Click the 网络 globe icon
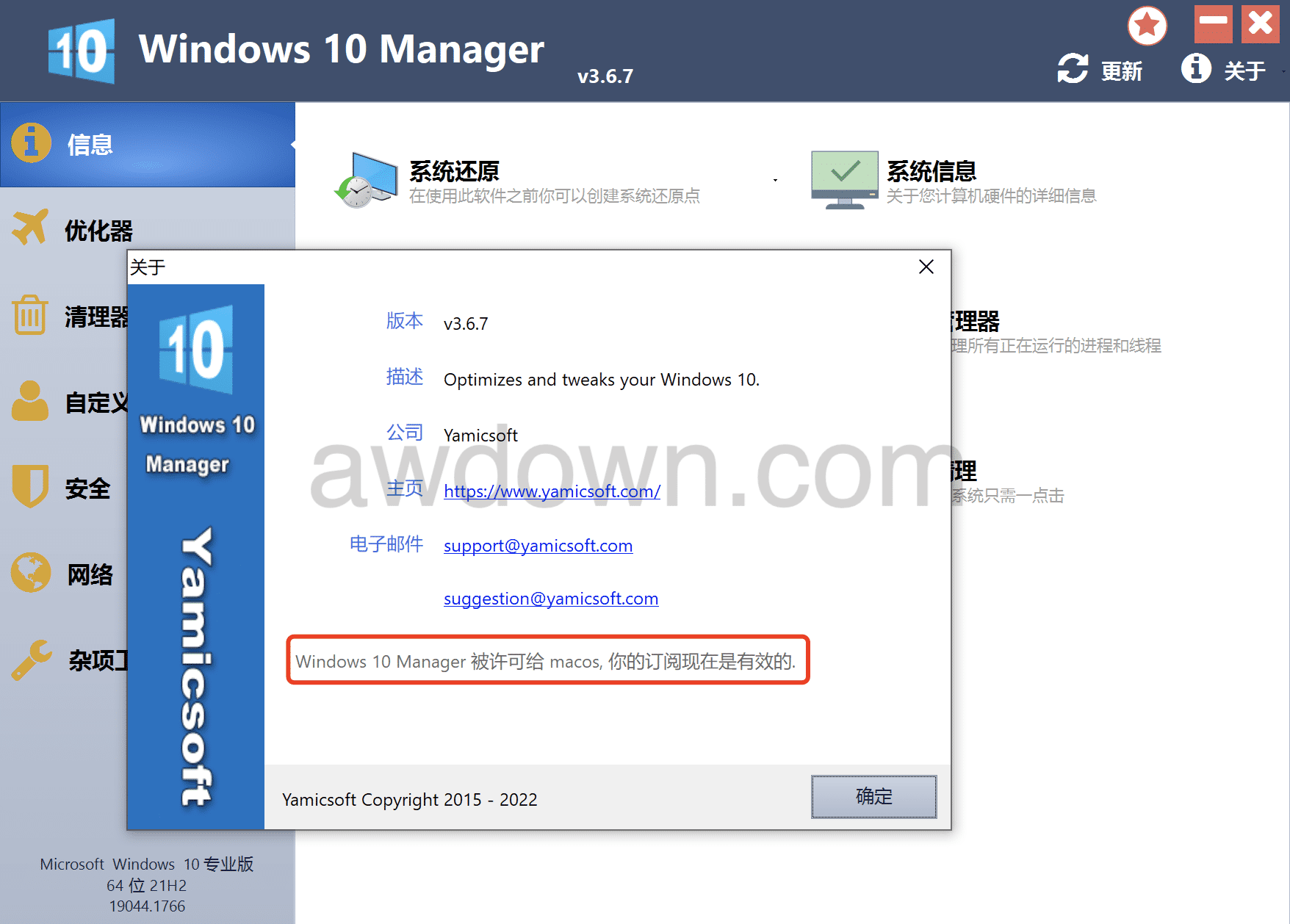This screenshot has height=924, width=1290. [x=31, y=572]
